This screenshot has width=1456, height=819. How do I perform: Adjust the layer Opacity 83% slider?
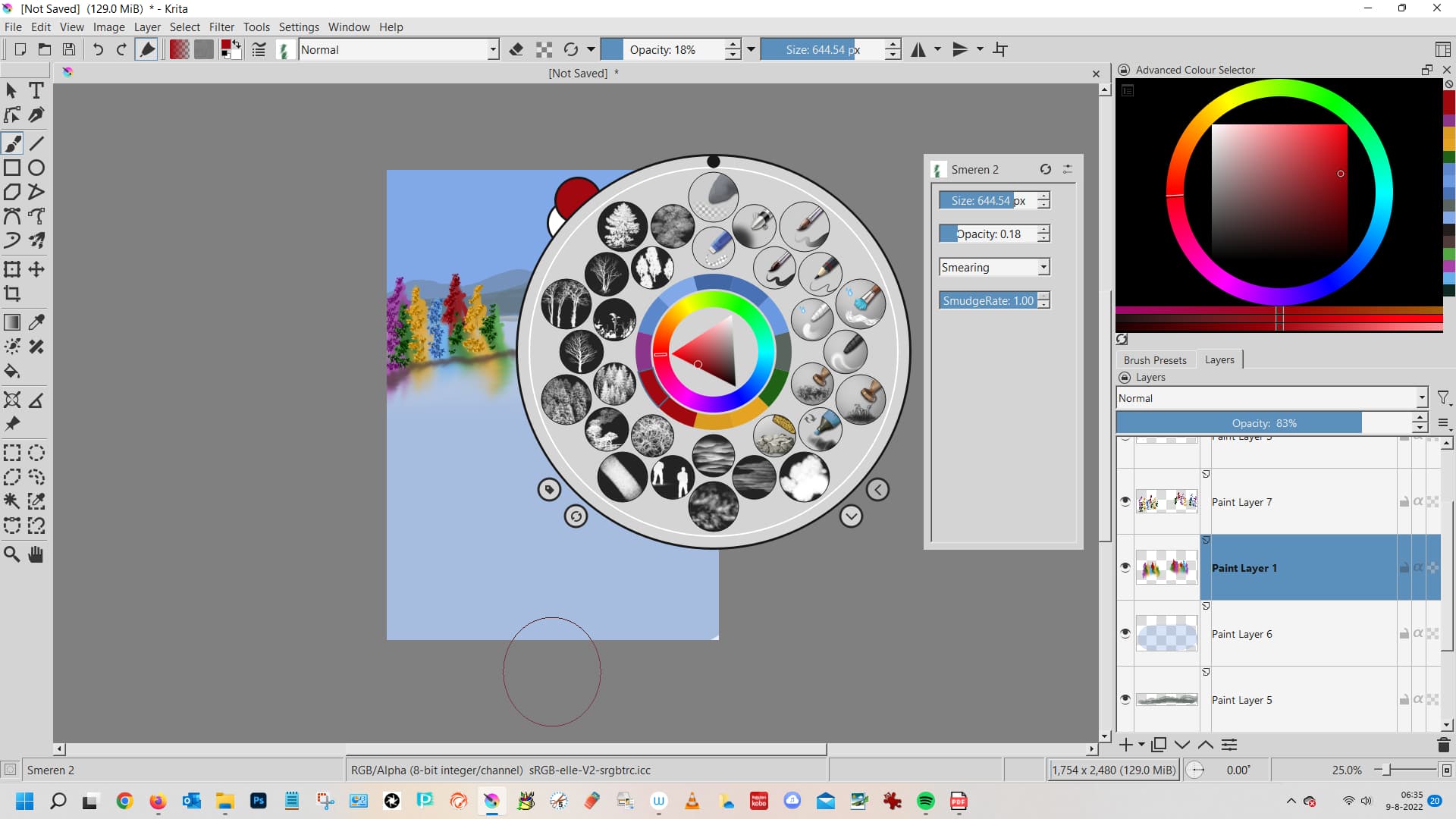pos(1263,423)
